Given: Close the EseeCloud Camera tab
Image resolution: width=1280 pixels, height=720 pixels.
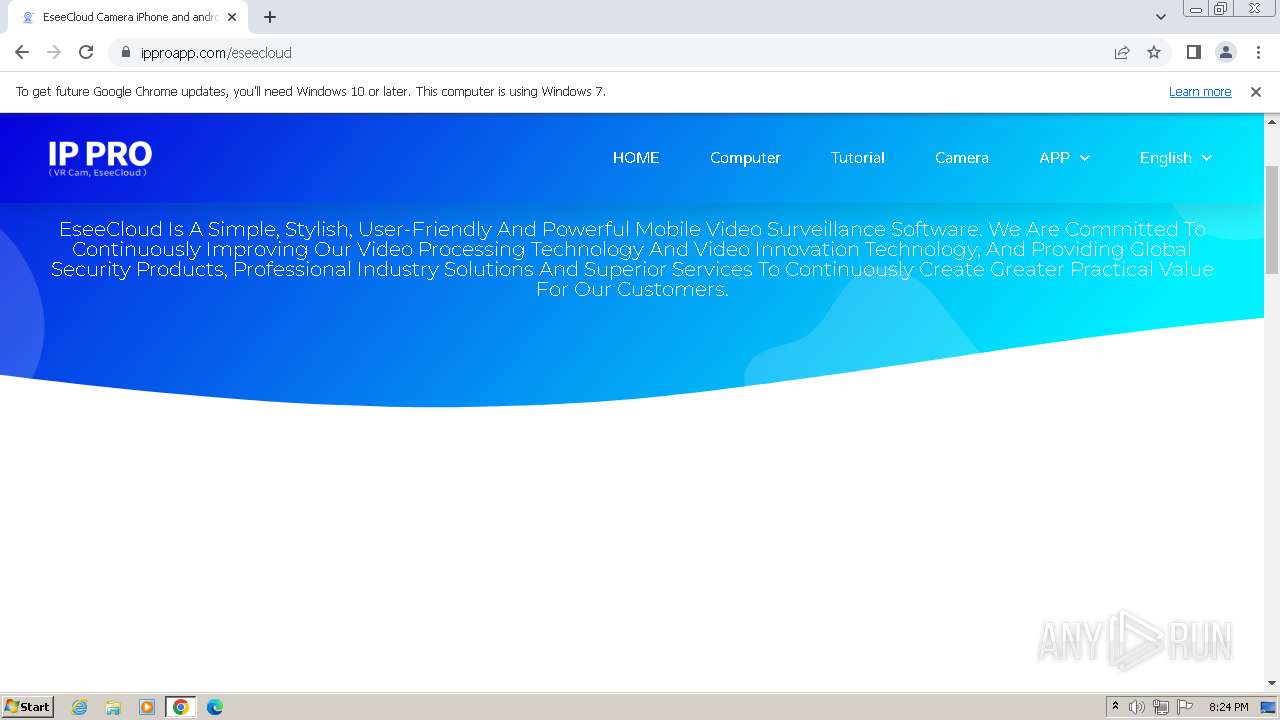Looking at the screenshot, I should [231, 17].
